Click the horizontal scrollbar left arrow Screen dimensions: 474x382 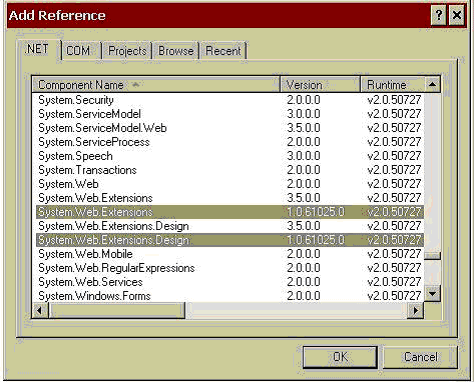[40, 311]
